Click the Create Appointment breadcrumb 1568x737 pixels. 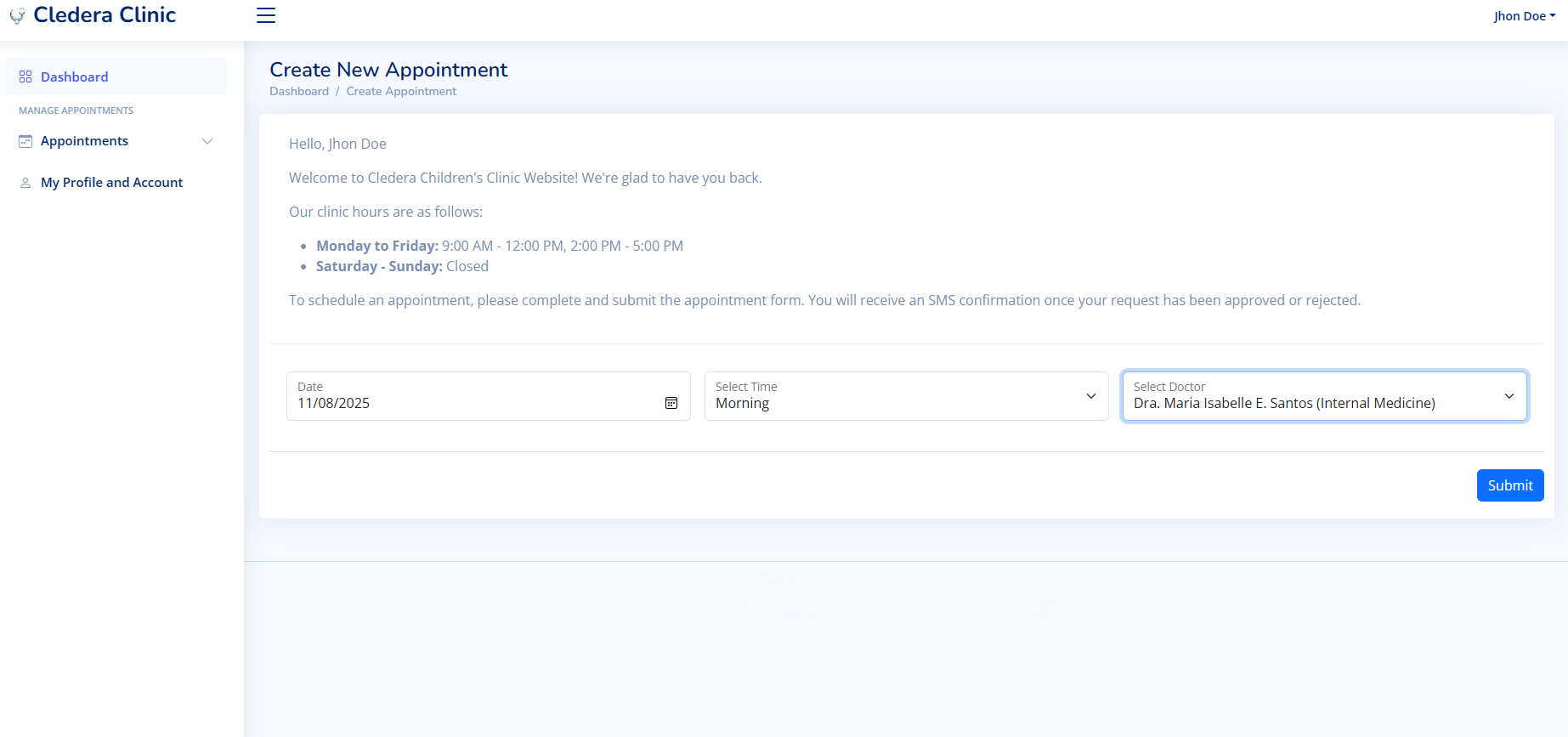(x=401, y=91)
